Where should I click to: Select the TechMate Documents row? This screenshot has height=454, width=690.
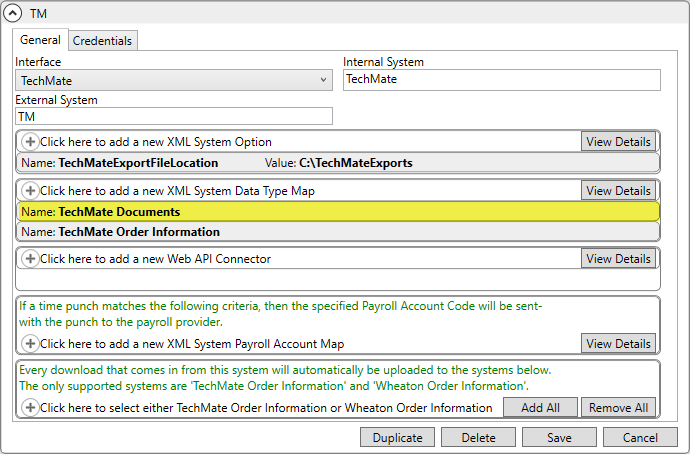tap(338, 212)
